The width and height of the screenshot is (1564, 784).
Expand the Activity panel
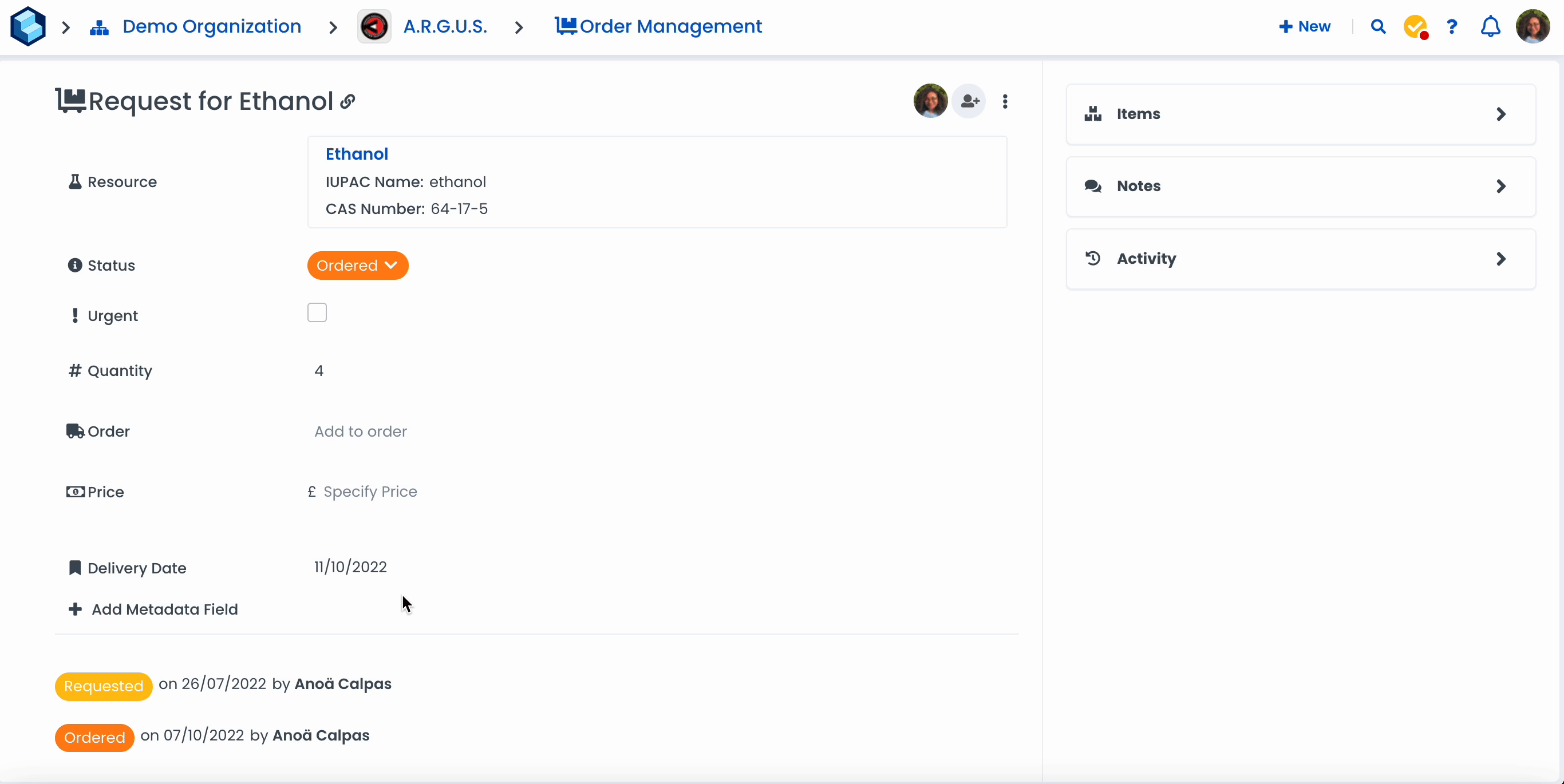pyautogui.click(x=1301, y=259)
